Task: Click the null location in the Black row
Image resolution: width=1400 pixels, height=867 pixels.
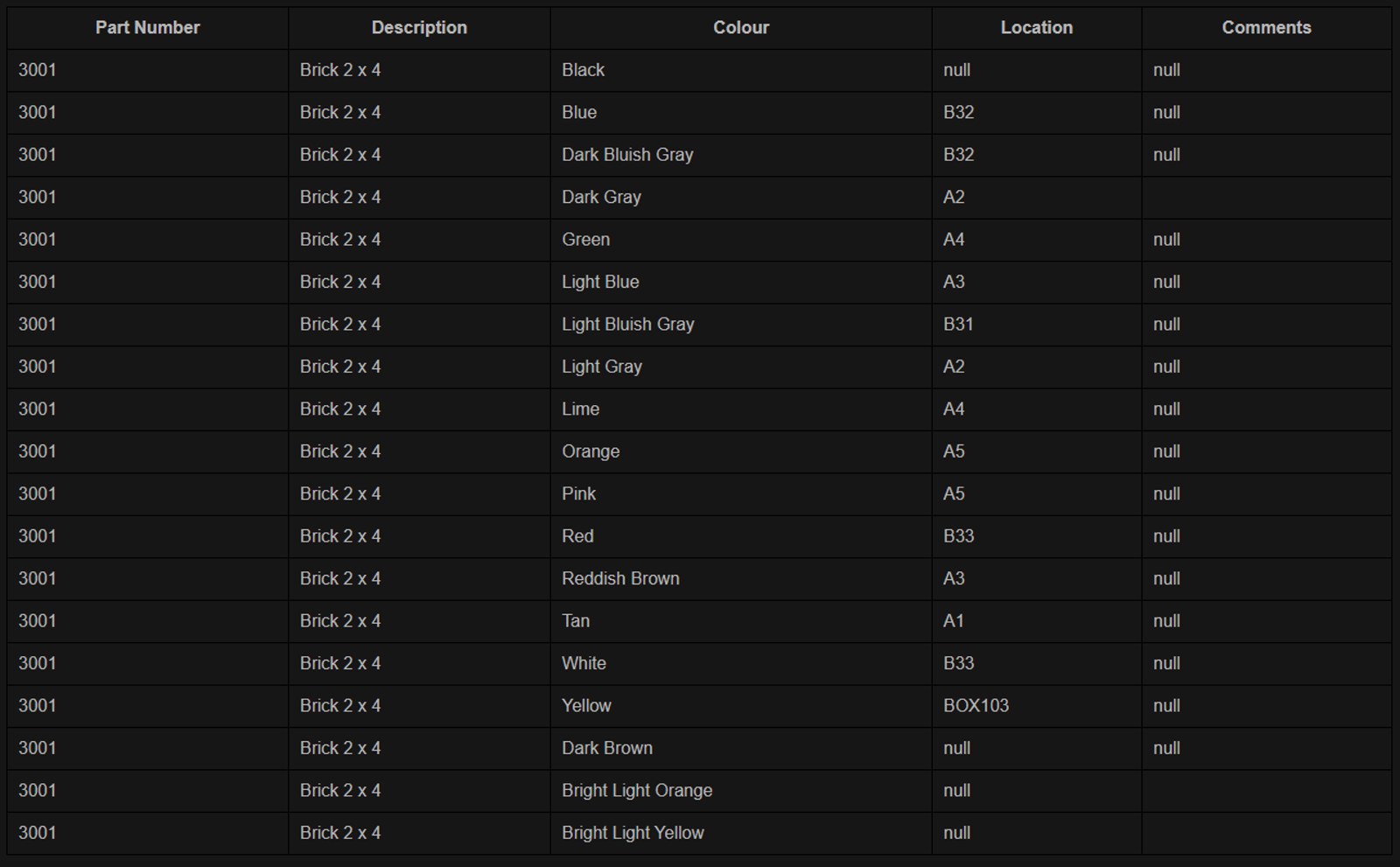Action: [x=956, y=70]
